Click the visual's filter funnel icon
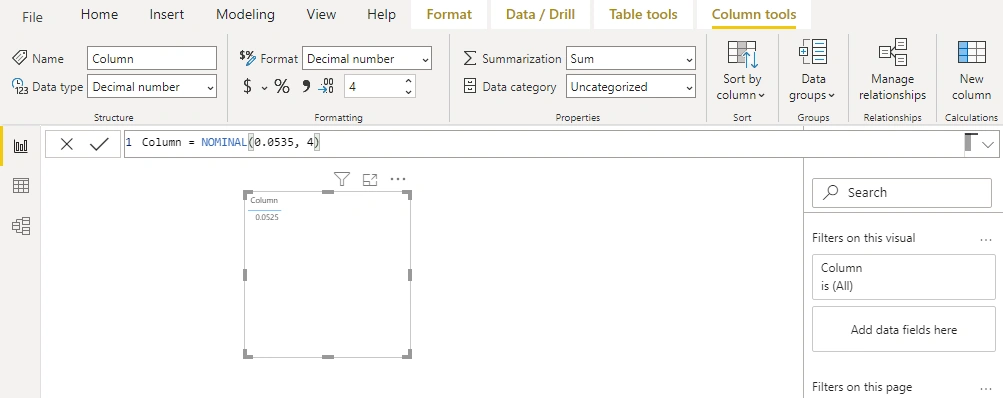Screen dimensions: 1003x398 pos(342,179)
